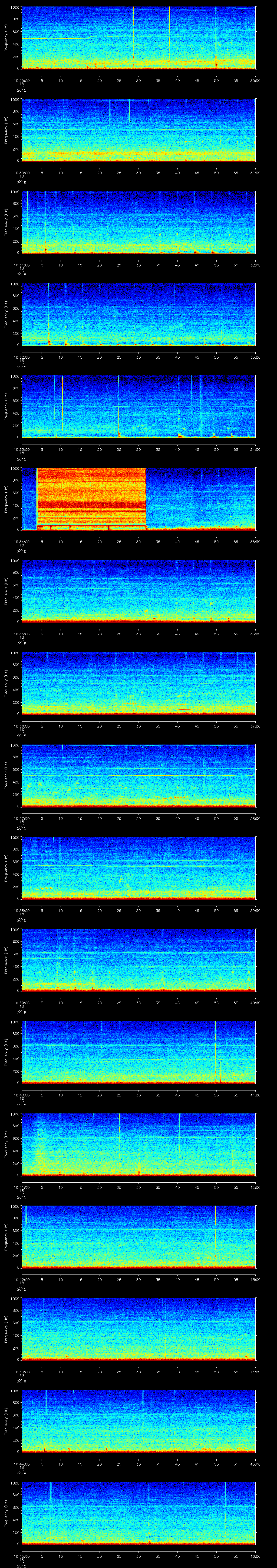The height and width of the screenshot is (1568, 277).
Task: Click the Frequency (Hz) axis label of the 10:34:00 panel
Action: [x=6, y=499]
